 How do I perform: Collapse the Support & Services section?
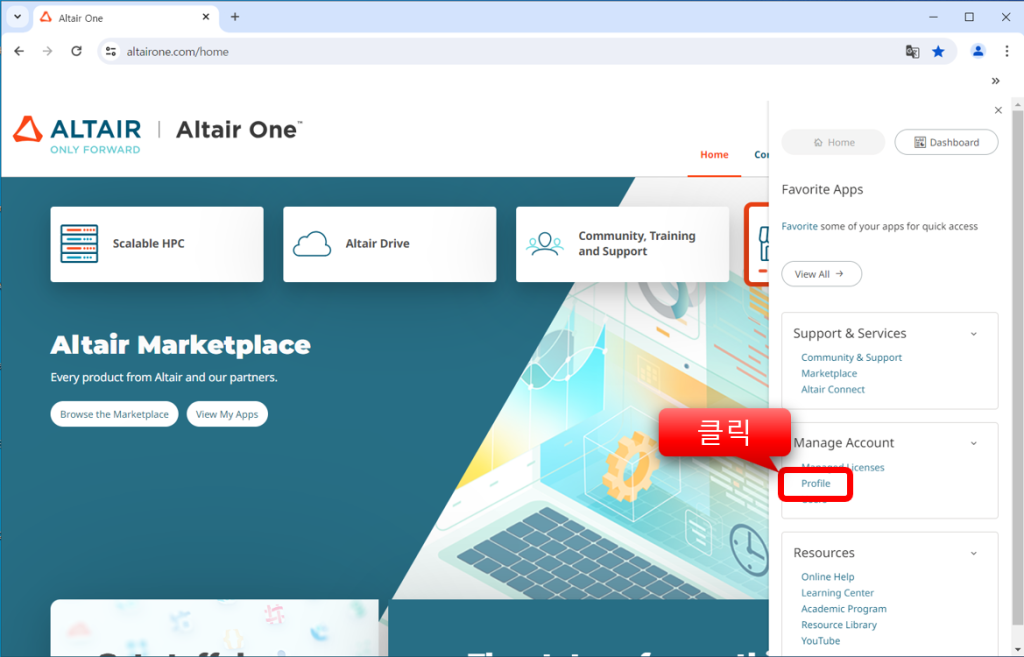click(x=973, y=334)
